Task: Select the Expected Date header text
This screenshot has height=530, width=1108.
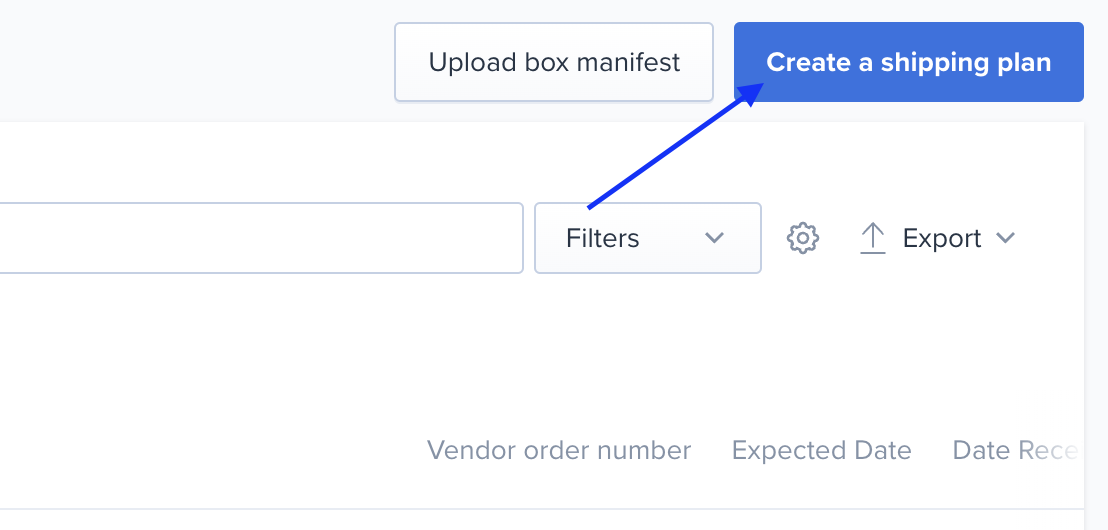Action: [x=821, y=450]
